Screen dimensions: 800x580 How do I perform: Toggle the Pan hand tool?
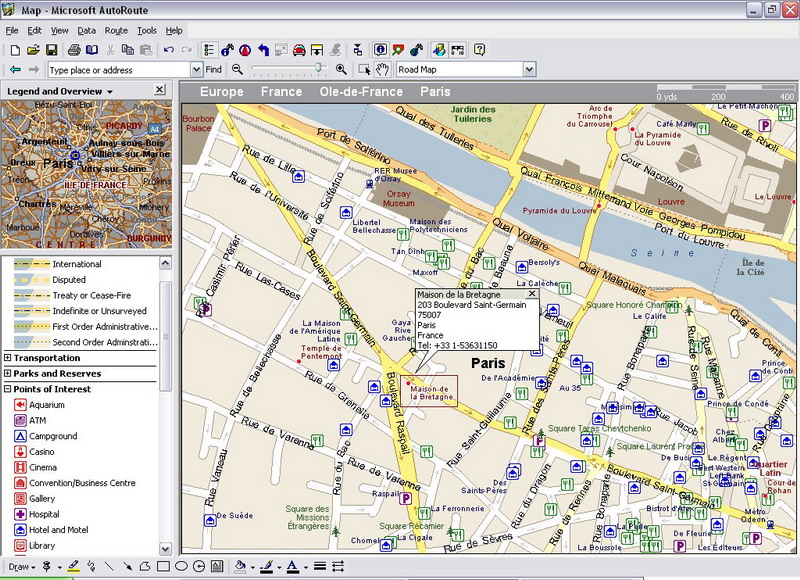(382, 69)
